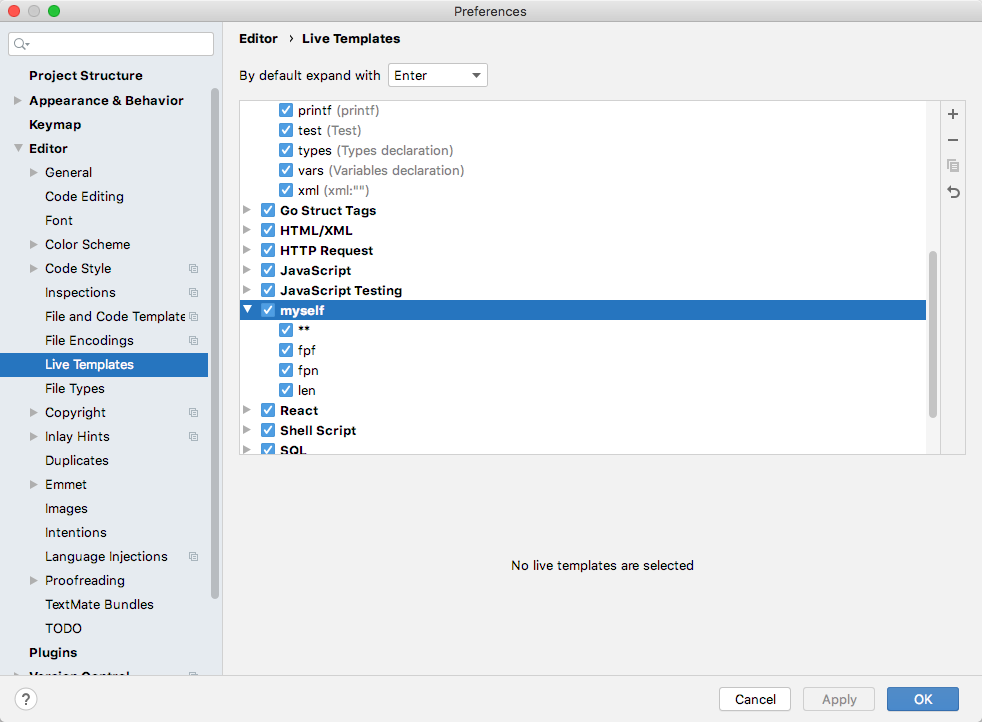The height and width of the screenshot is (722, 982).
Task: Click the search magnifier icon in the sidebar
Action: [21, 44]
